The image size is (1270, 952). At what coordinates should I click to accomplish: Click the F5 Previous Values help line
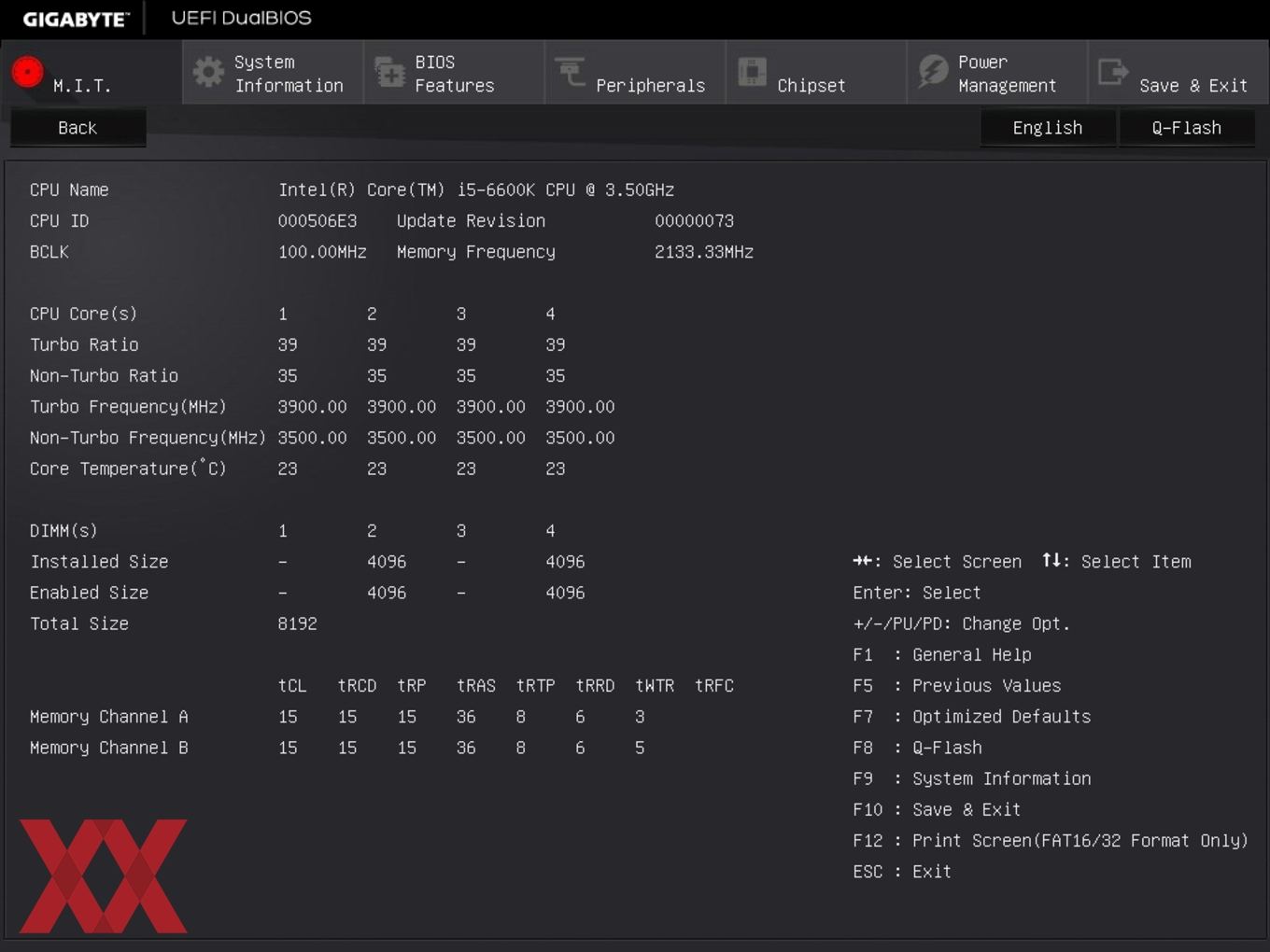point(956,685)
